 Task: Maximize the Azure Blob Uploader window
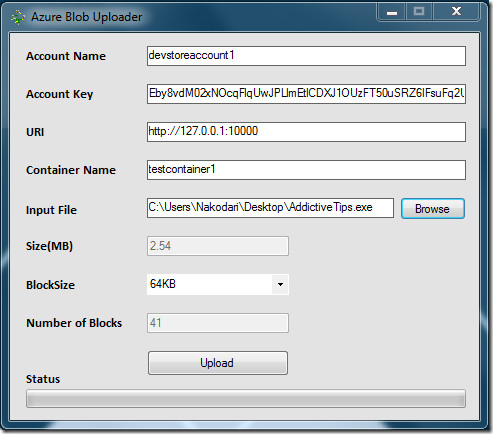419,12
